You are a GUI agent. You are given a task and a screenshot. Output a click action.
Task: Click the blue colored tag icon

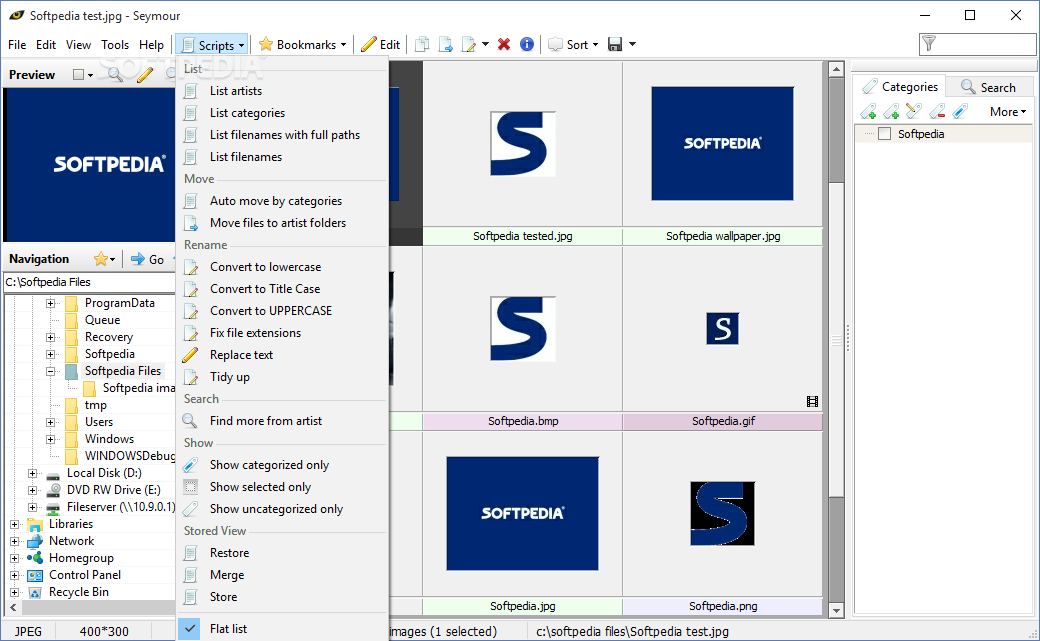960,111
